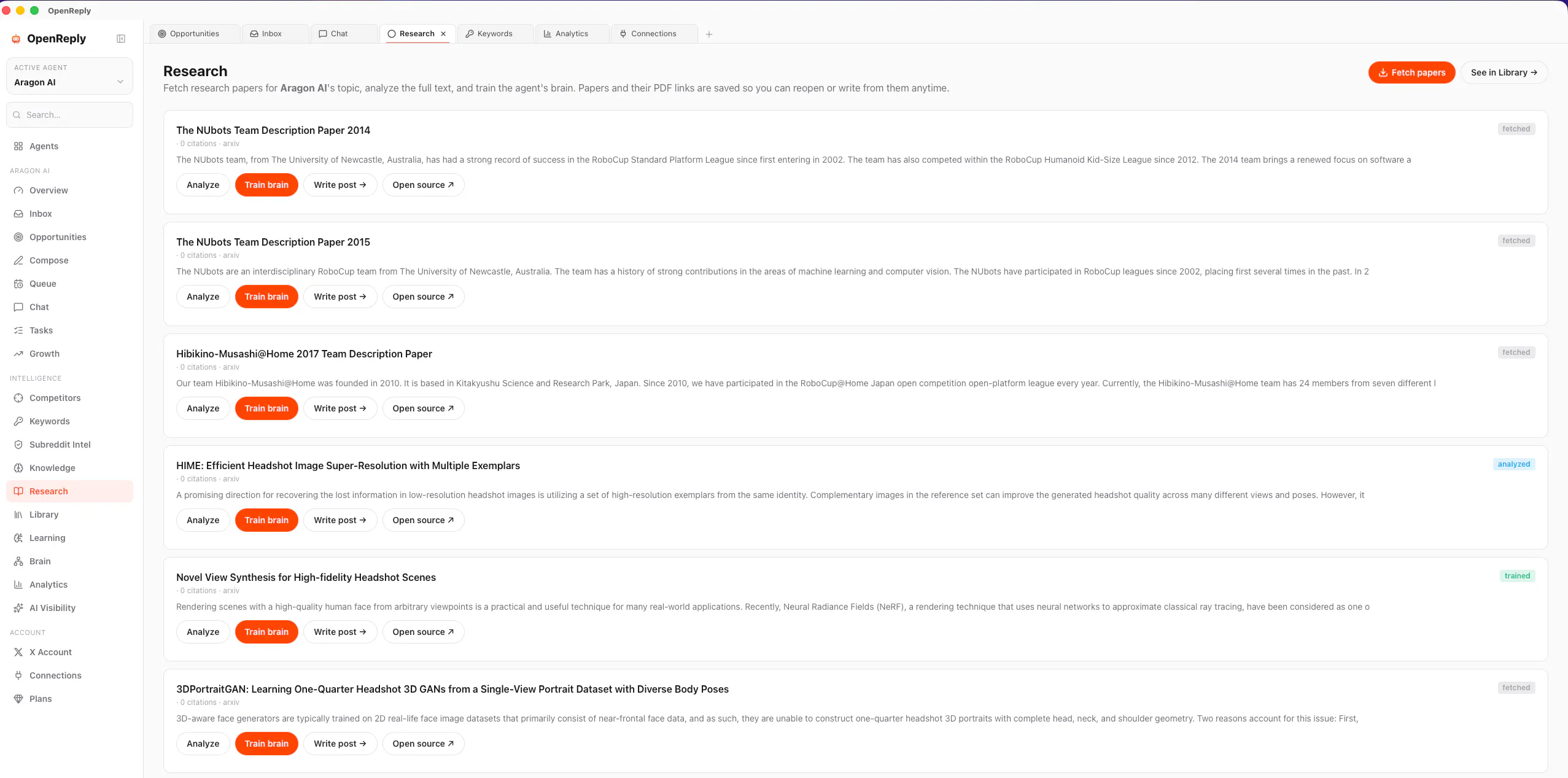1568x778 pixels.
Task: Open the Tasks checklist icon
Action: tap(18, 330)
